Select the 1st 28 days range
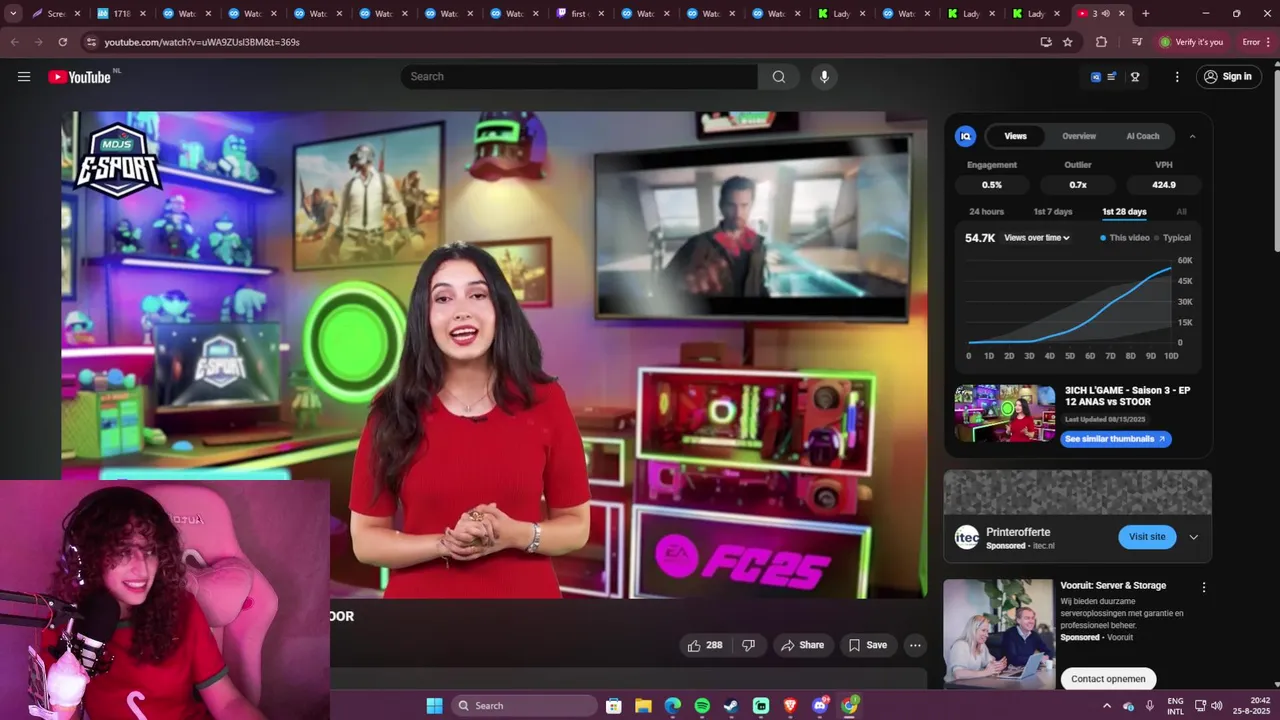Image resolution: width=1280 pixels, height=720 pixels. [1124, 212]
